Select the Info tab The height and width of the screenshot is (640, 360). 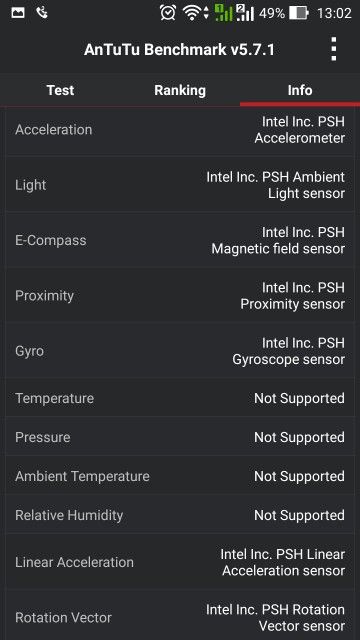pyautogui.click(x=300, y=90)
